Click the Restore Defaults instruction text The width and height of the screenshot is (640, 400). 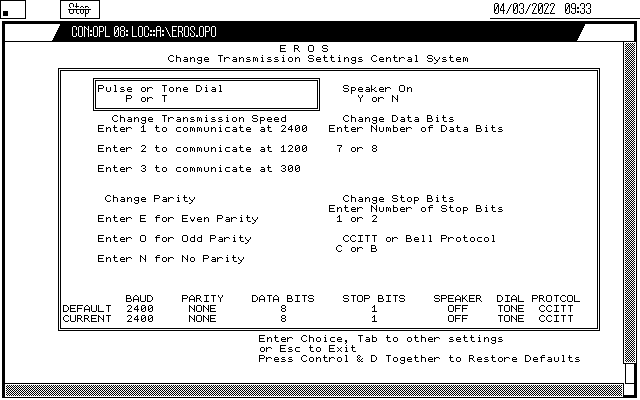(418, 358)
